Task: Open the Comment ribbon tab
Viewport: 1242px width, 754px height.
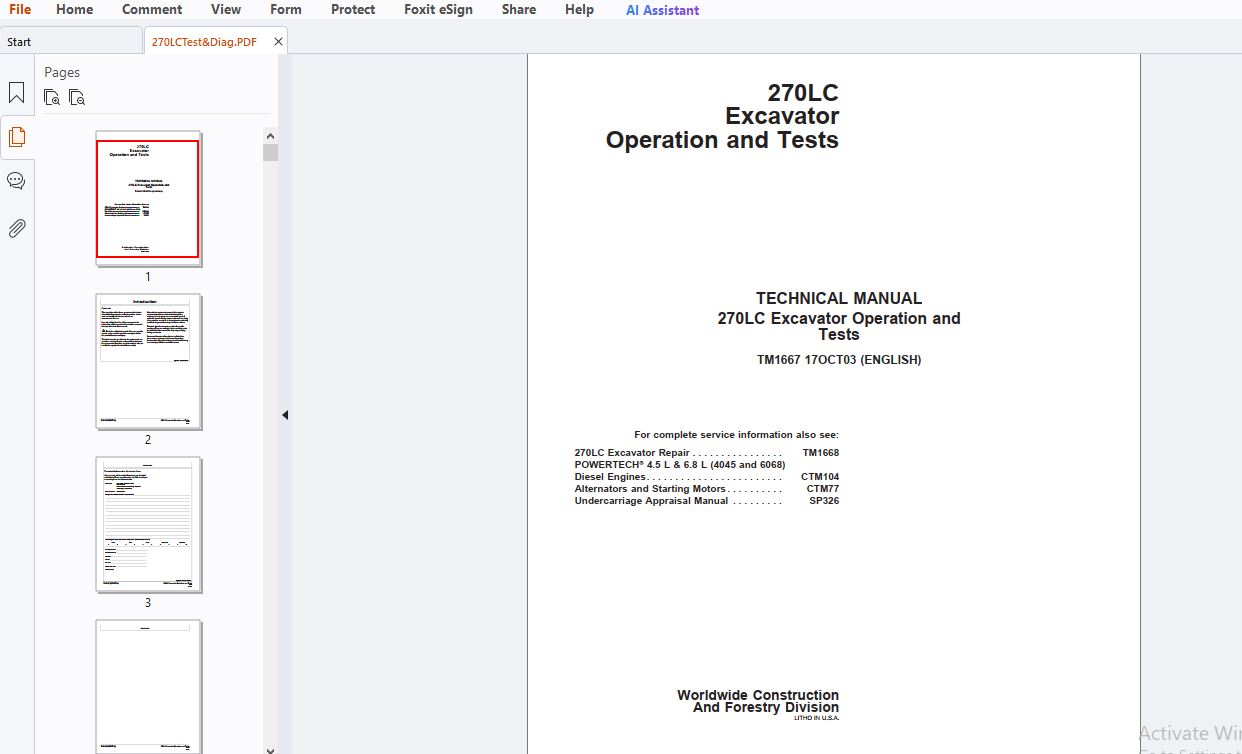Action: point(152,9)
